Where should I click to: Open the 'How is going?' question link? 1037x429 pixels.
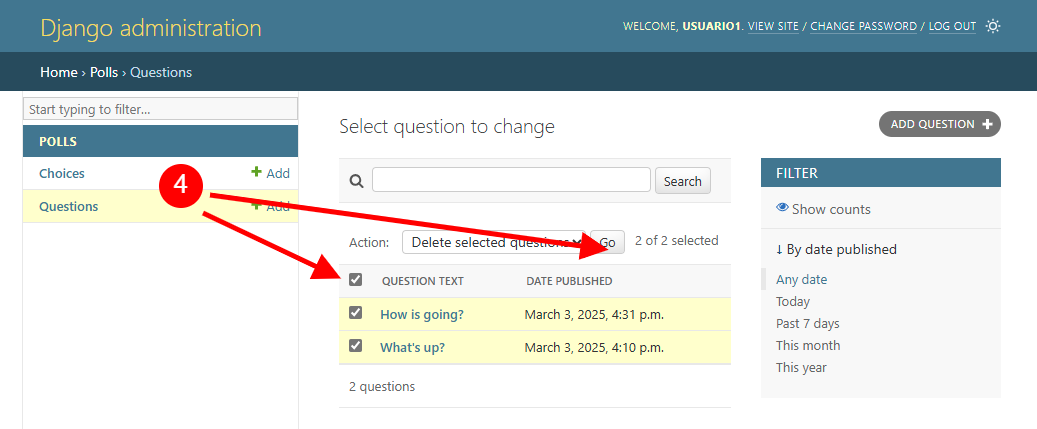422,315
